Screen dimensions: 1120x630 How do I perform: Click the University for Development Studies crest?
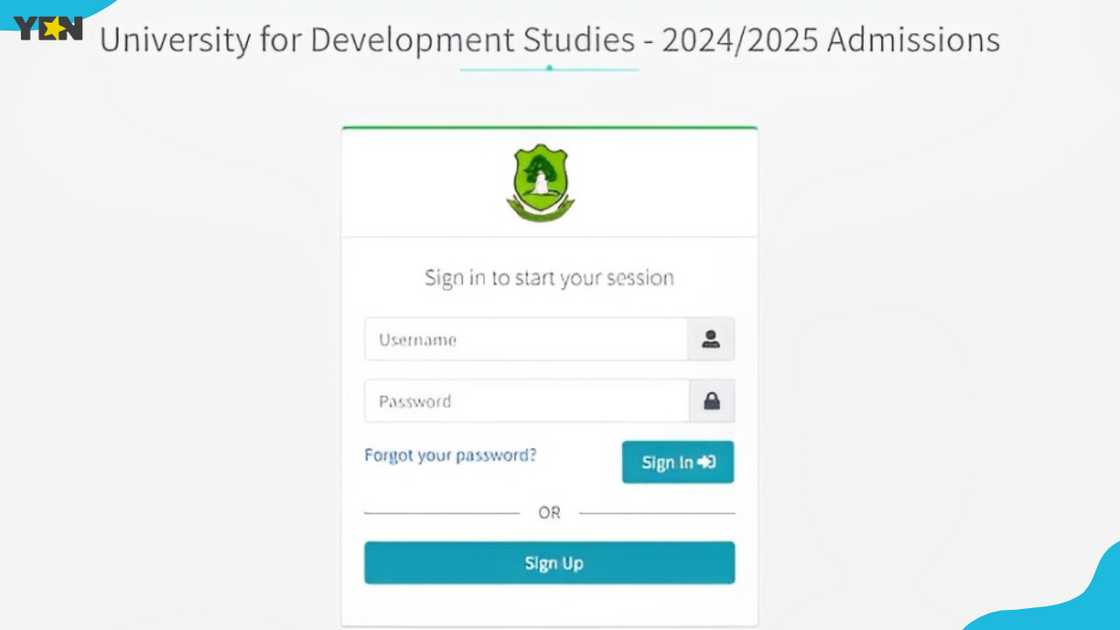pyautogui.click(x=540, y=182)
